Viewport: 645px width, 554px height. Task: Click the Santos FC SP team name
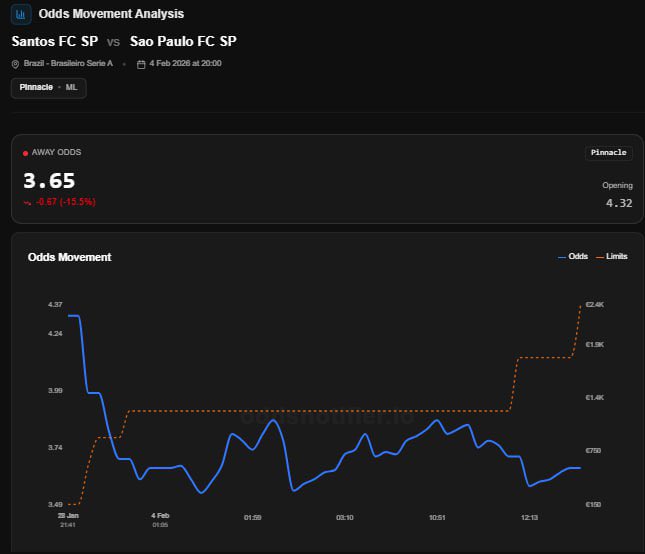click(55, 41)
